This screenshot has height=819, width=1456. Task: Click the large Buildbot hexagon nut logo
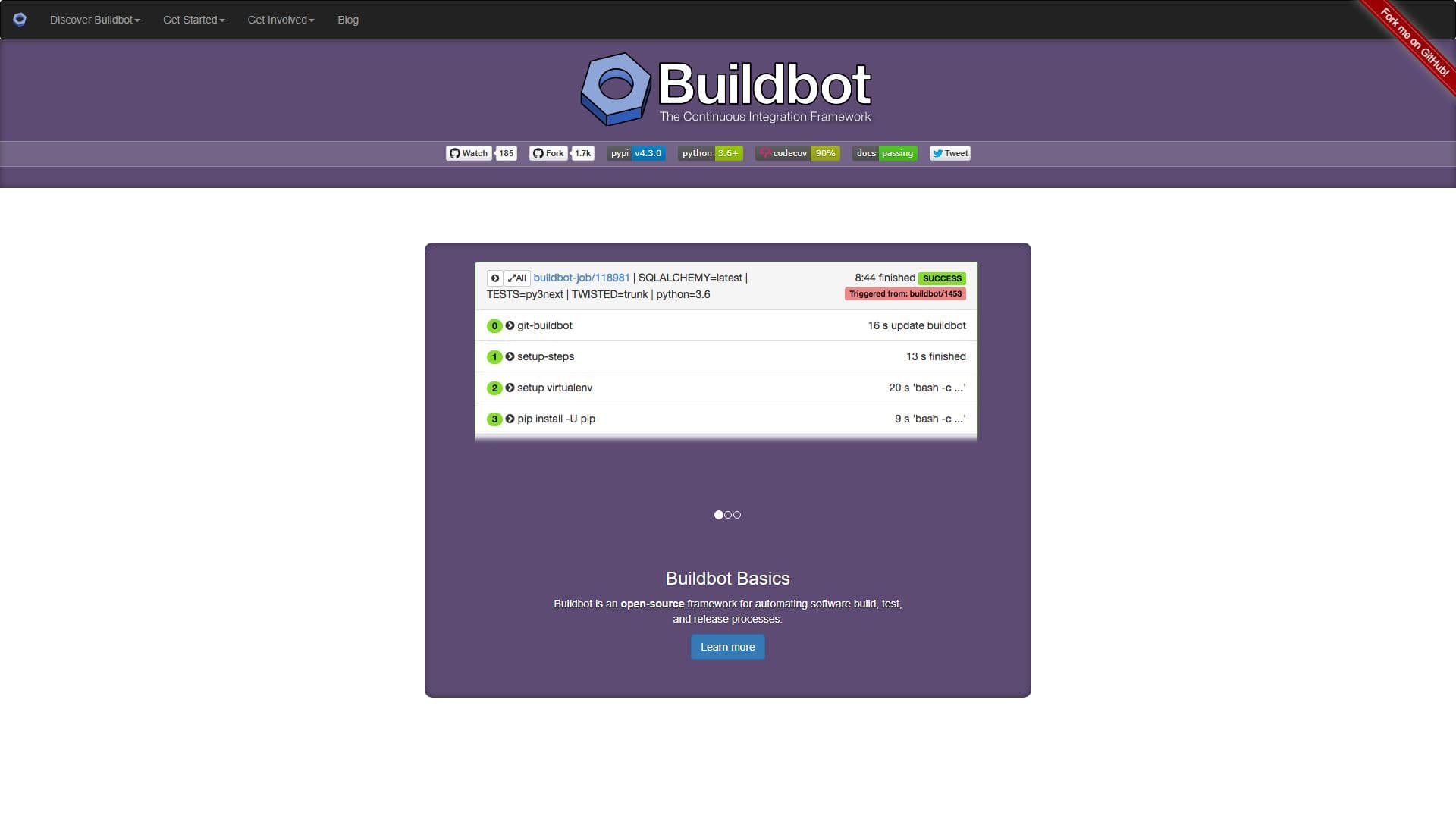(616, 89)
